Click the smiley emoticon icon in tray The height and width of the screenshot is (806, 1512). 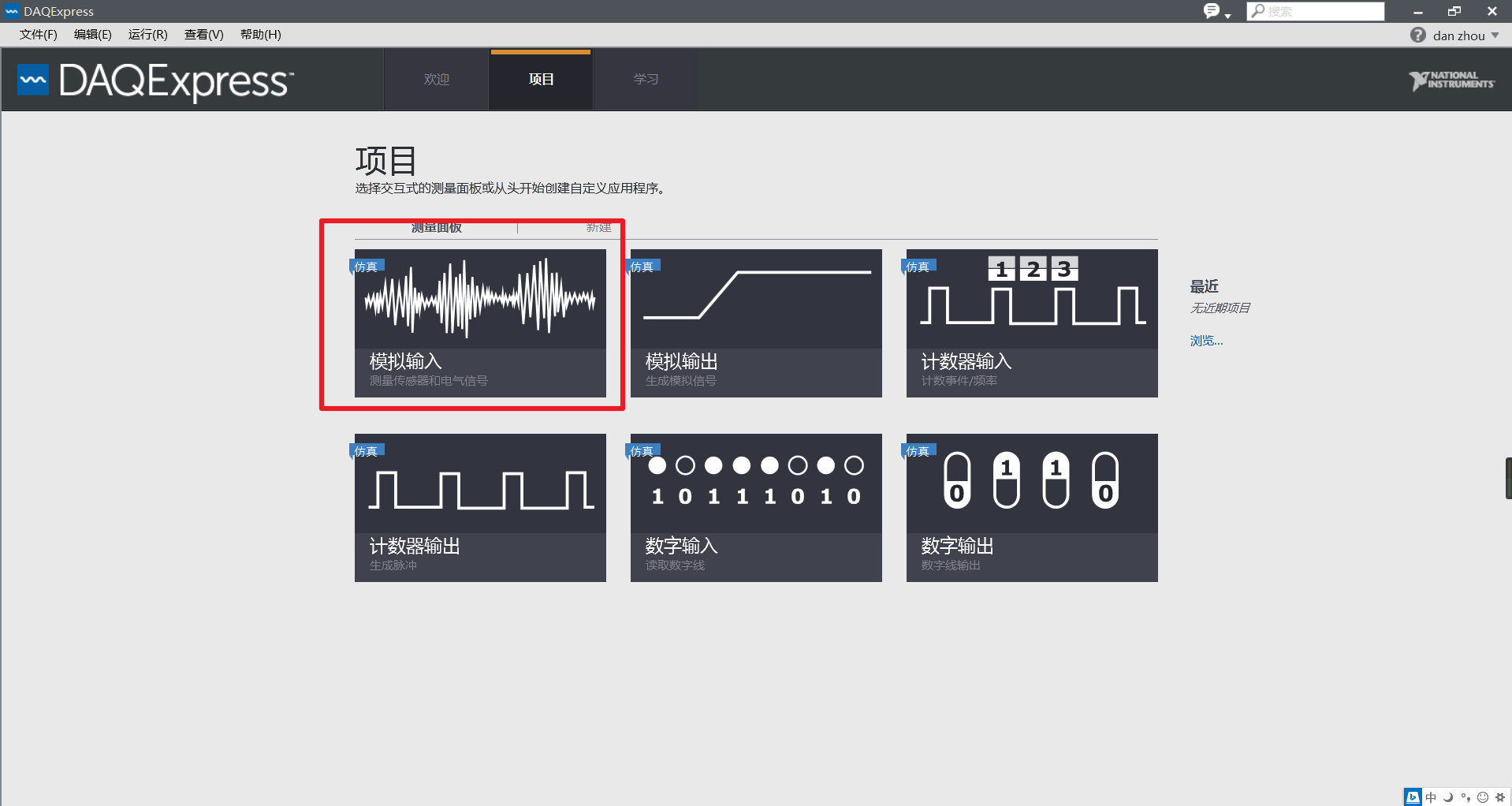pyautogui.click(x=1482, y=797)
